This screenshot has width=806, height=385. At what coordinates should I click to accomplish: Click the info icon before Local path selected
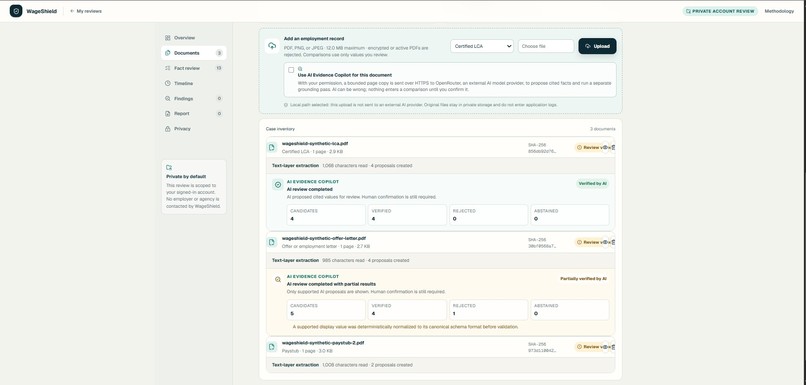(286, 105)
